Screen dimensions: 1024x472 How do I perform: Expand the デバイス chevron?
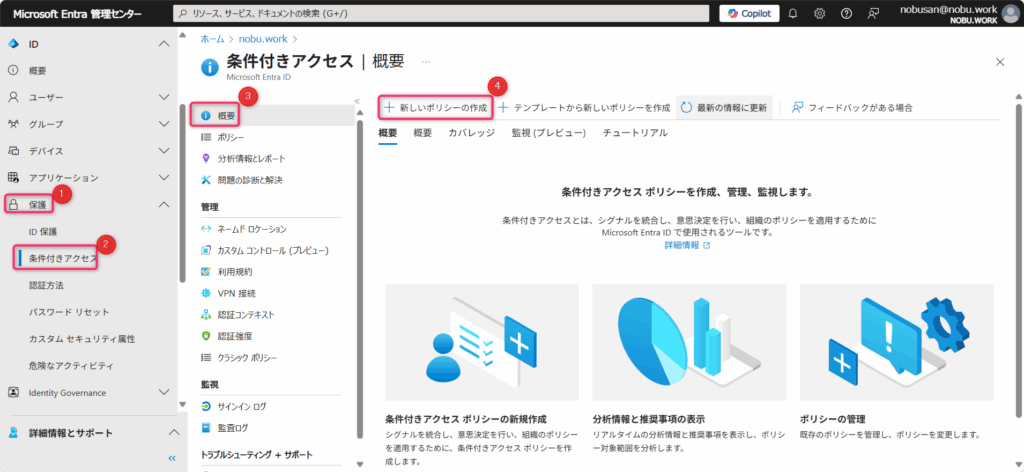tap(165, 151)
